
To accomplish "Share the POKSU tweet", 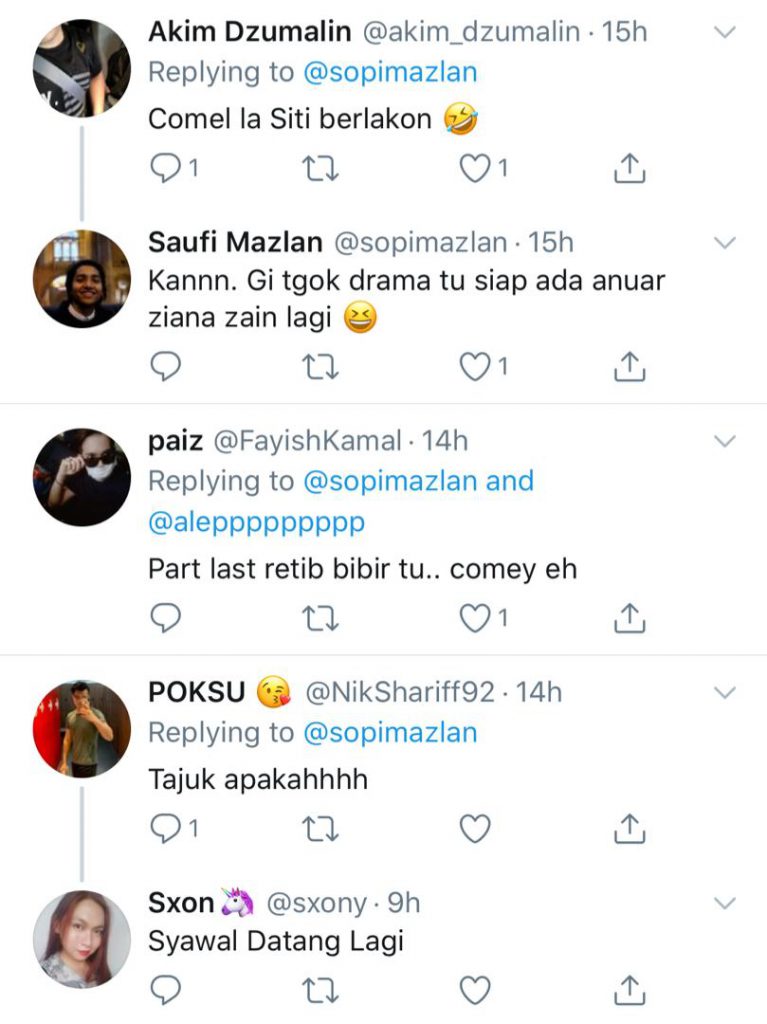I will coord(628,828).
